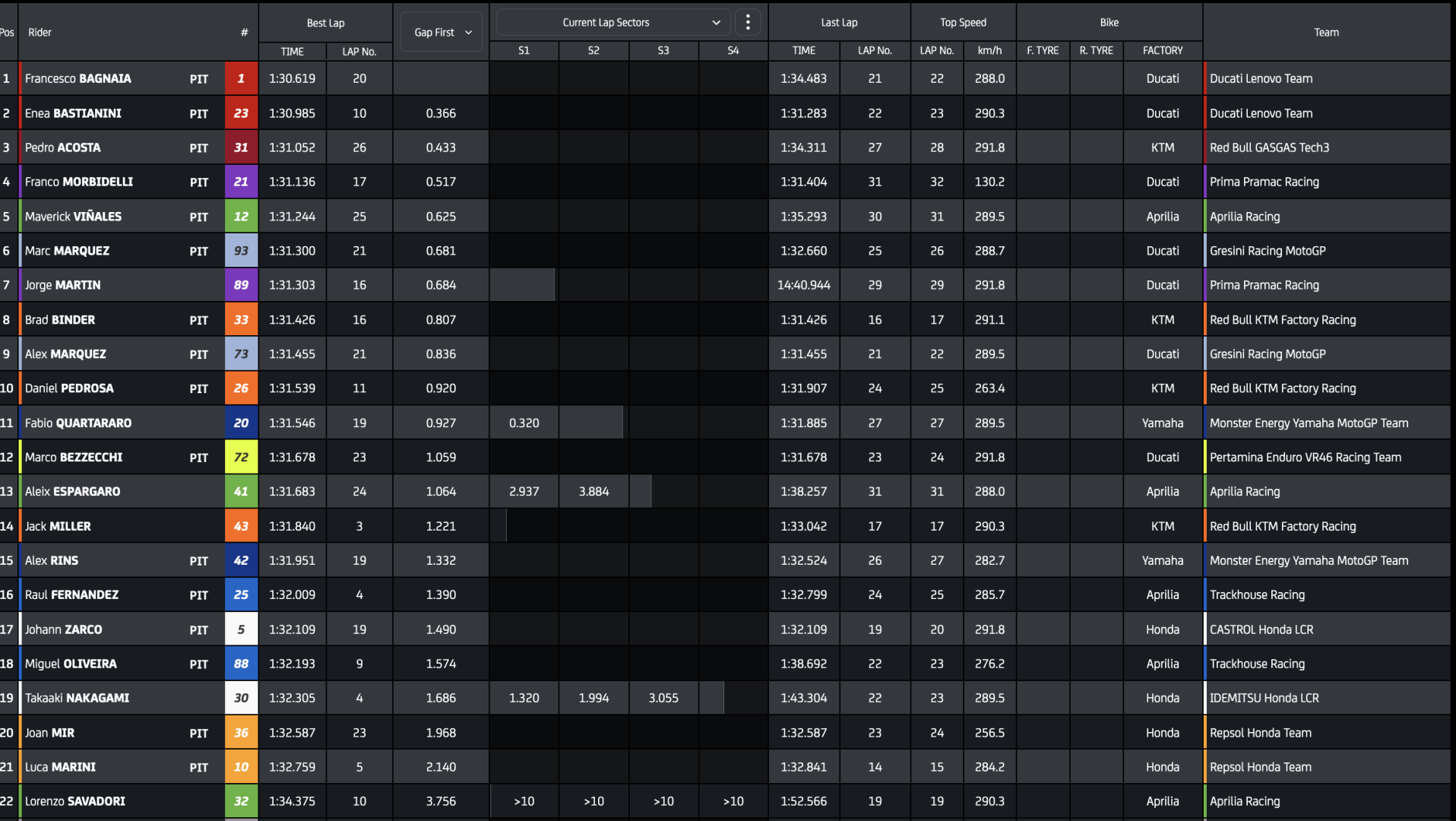Click the Top Speed km/h column header
The width and height of the screenshot is (1456, 821).
point(989,50)
